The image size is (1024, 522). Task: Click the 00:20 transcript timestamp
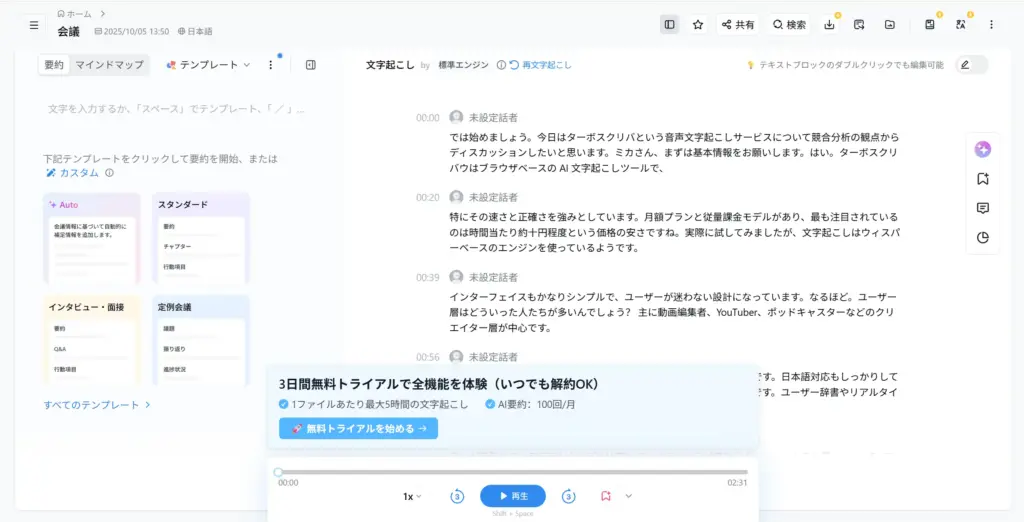pyautogui.click(x=428, y=197)
